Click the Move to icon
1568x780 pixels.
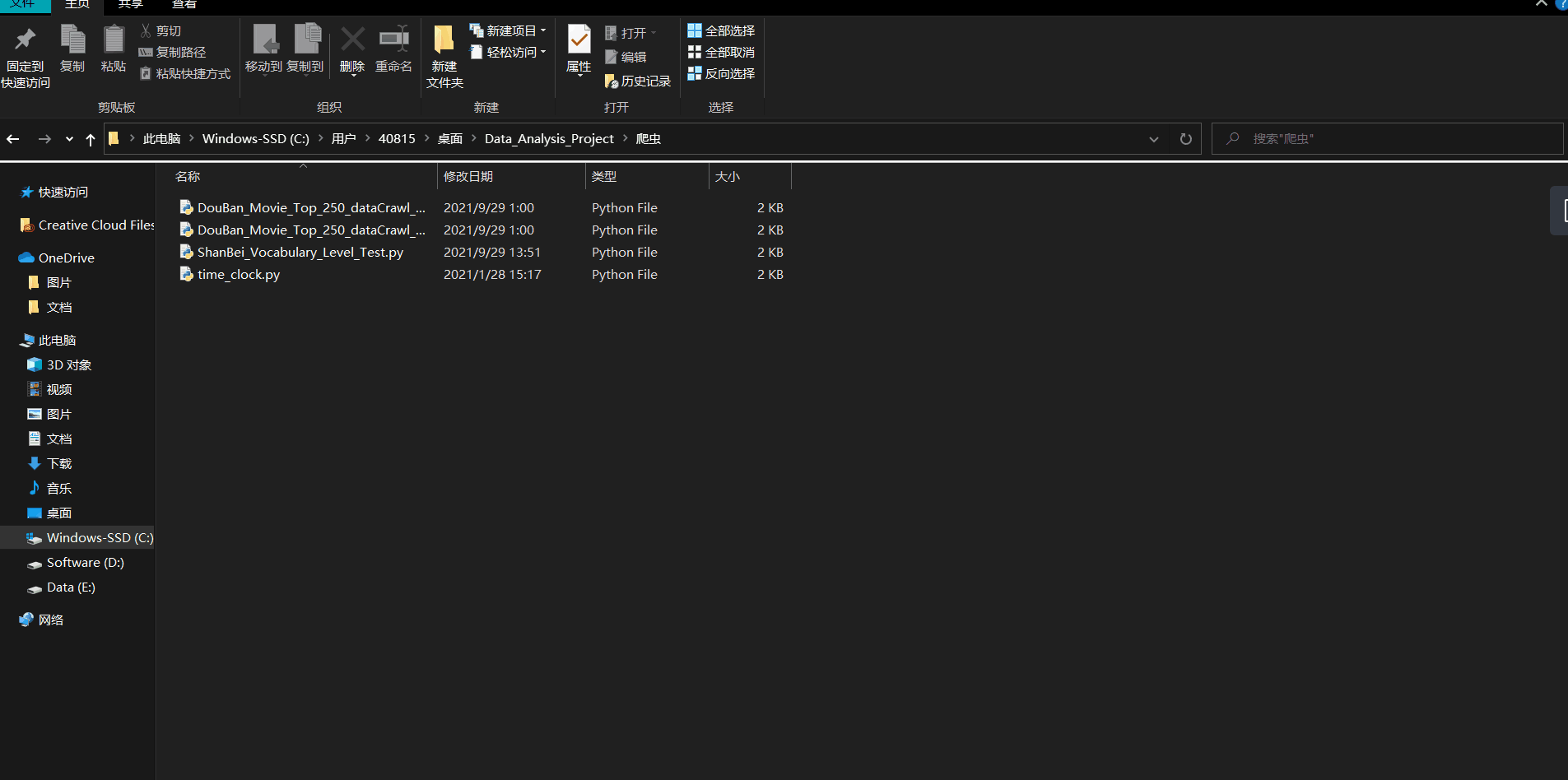[264, 41]
